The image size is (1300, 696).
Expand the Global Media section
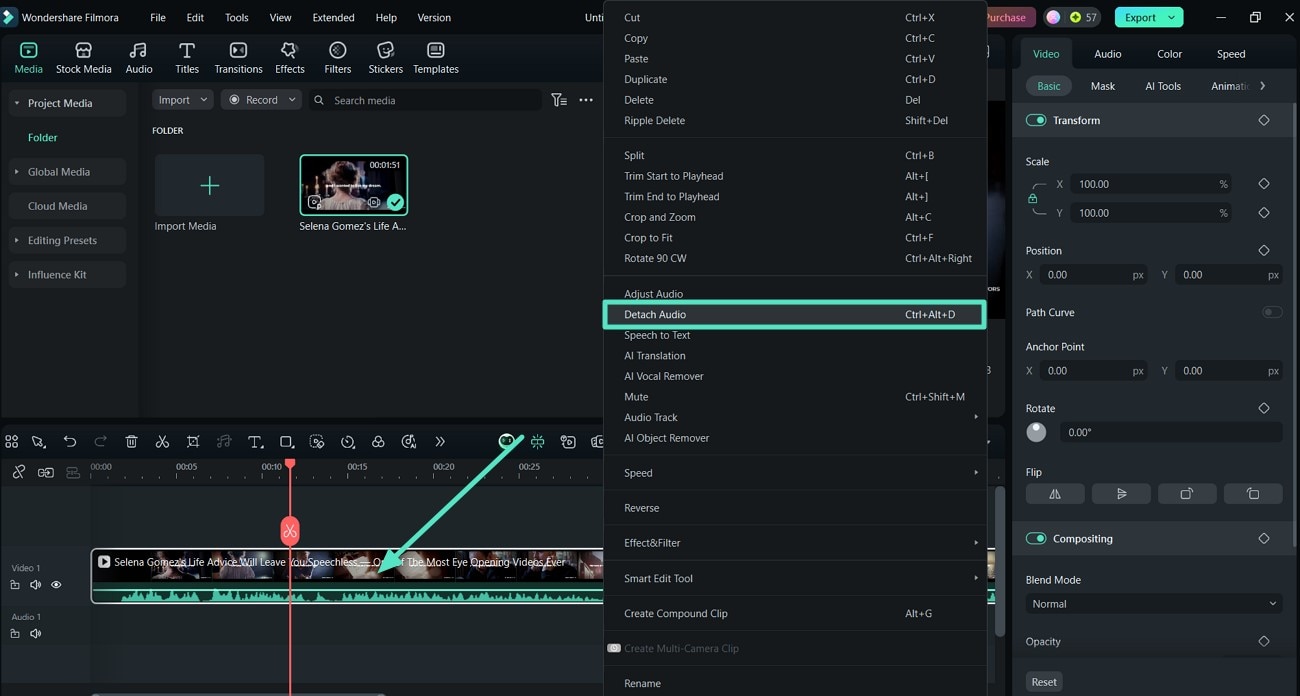[x=16, y=172]
